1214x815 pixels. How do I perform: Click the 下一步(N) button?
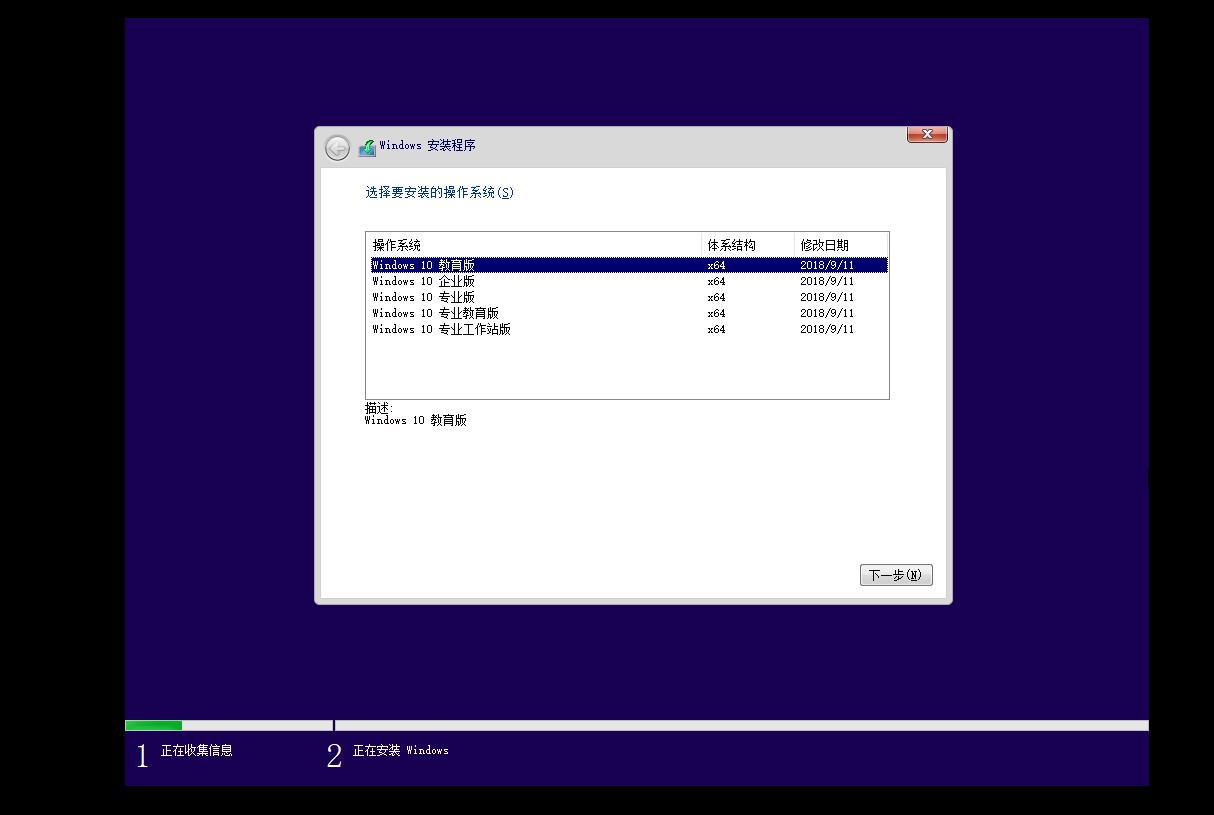click(x=895, y=574)
